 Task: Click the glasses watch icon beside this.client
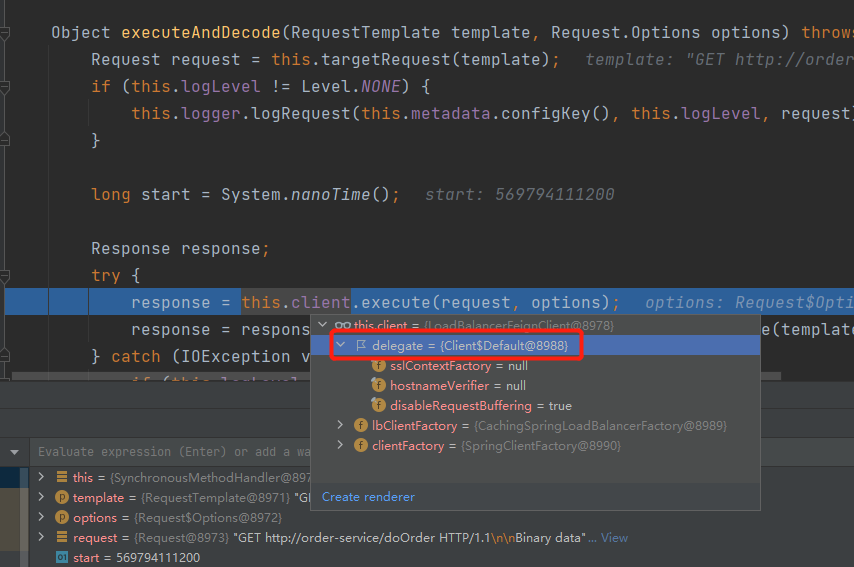(342, 325)
